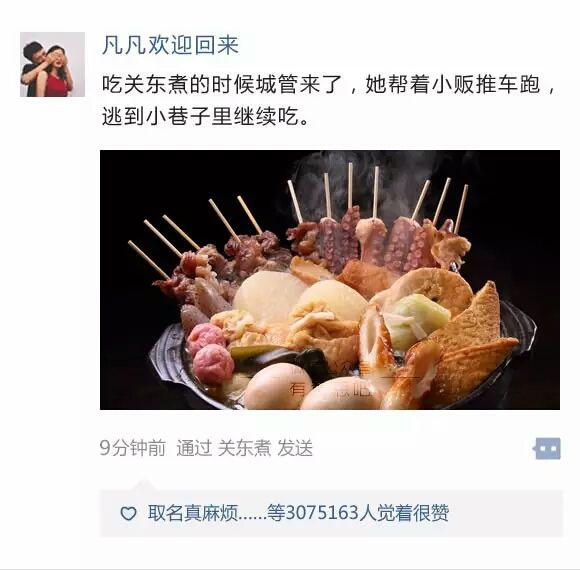The image size is (580, 570).
Task: Enlarge the oden hot pot photo
Action: [330, 280]
